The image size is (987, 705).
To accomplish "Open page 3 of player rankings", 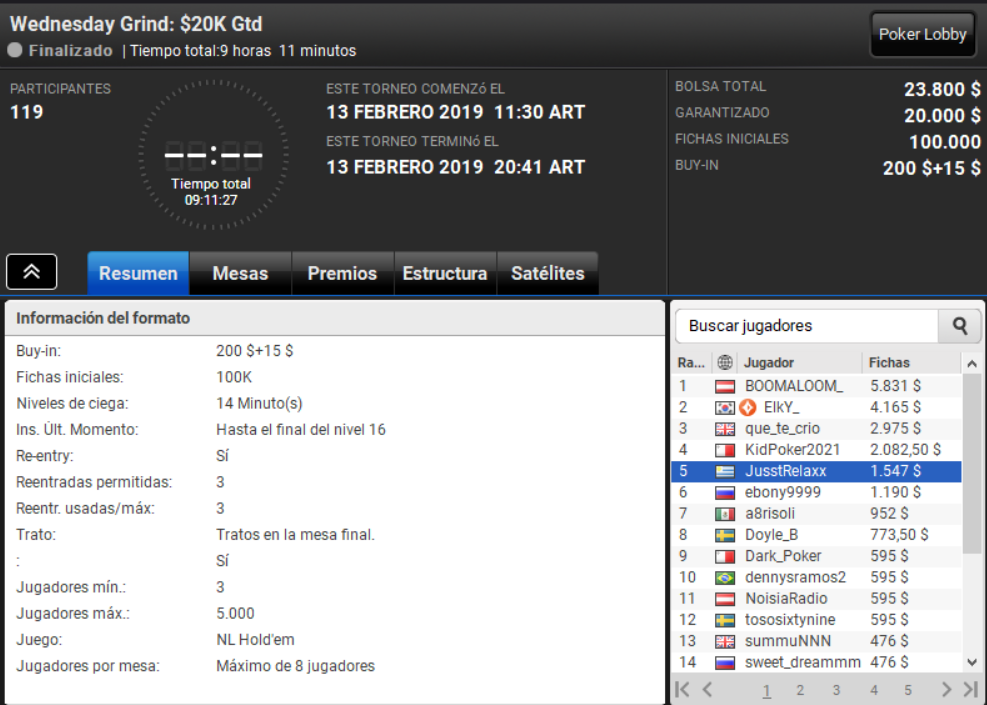I will click(x=836, y=690).
